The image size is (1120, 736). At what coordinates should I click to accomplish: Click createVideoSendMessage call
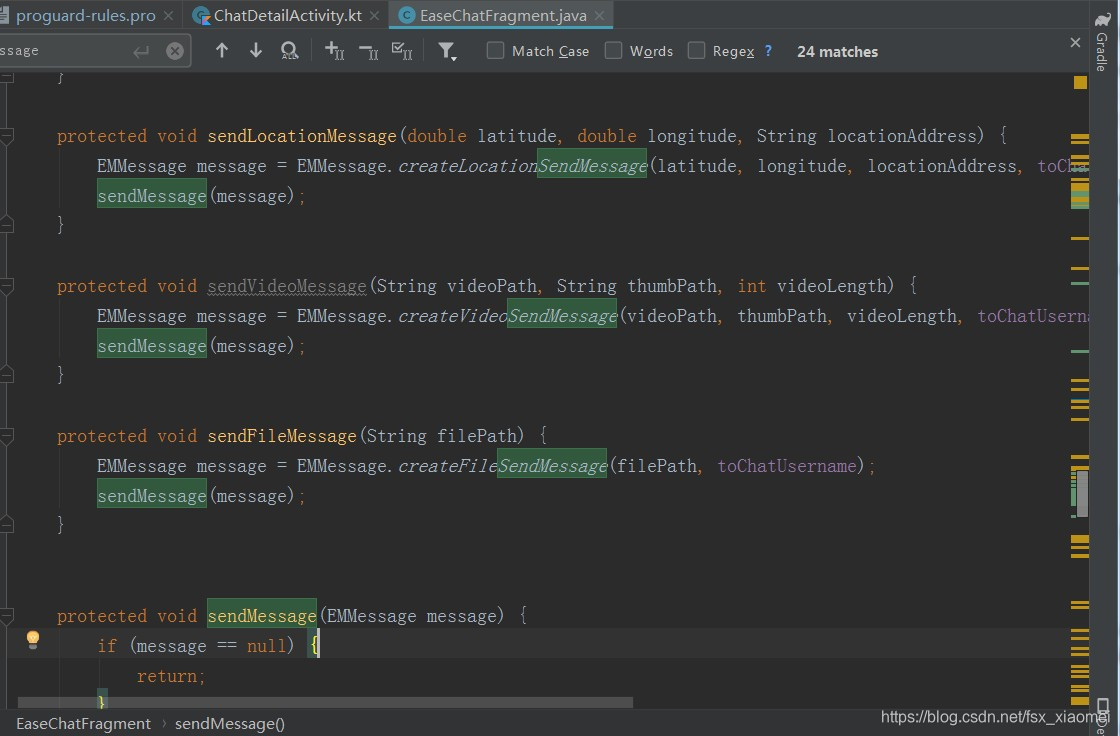[507, 316]
